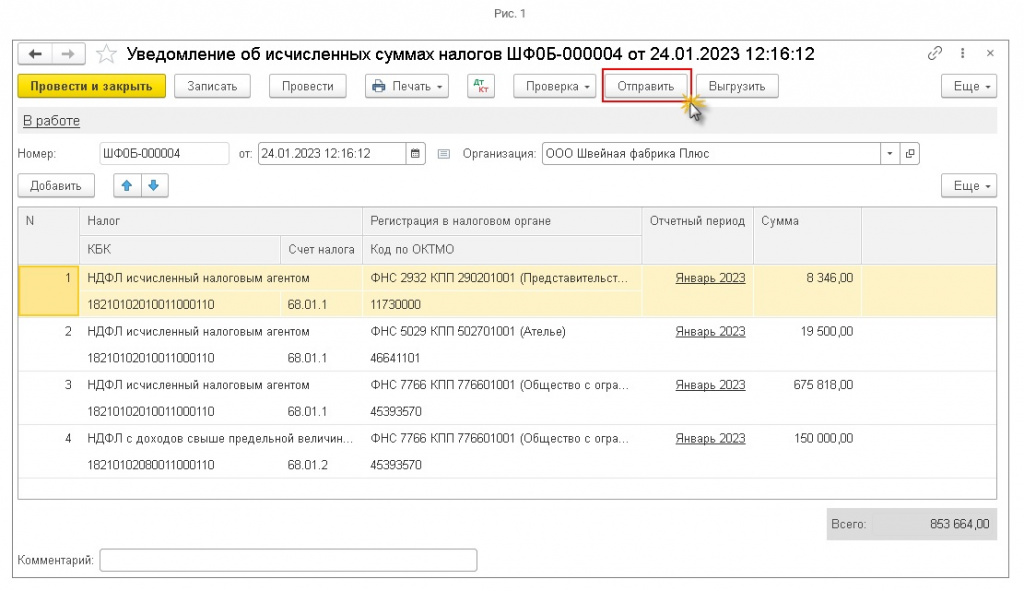Open Январь 2023 period in the 675 818,00 row
Screen dimensions: 1024x591
711,385
